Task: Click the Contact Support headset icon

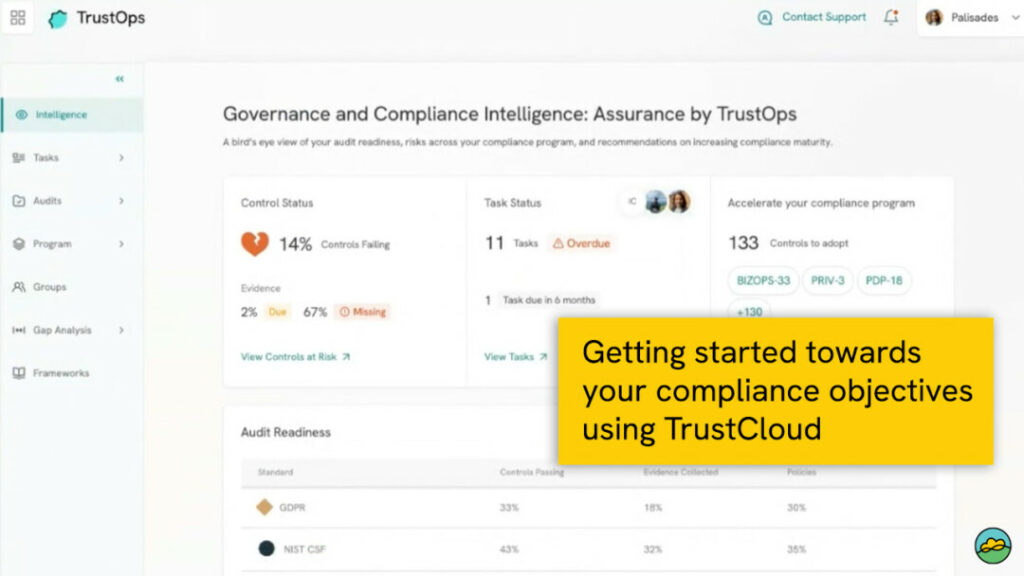Action: (x=764, y=18)
